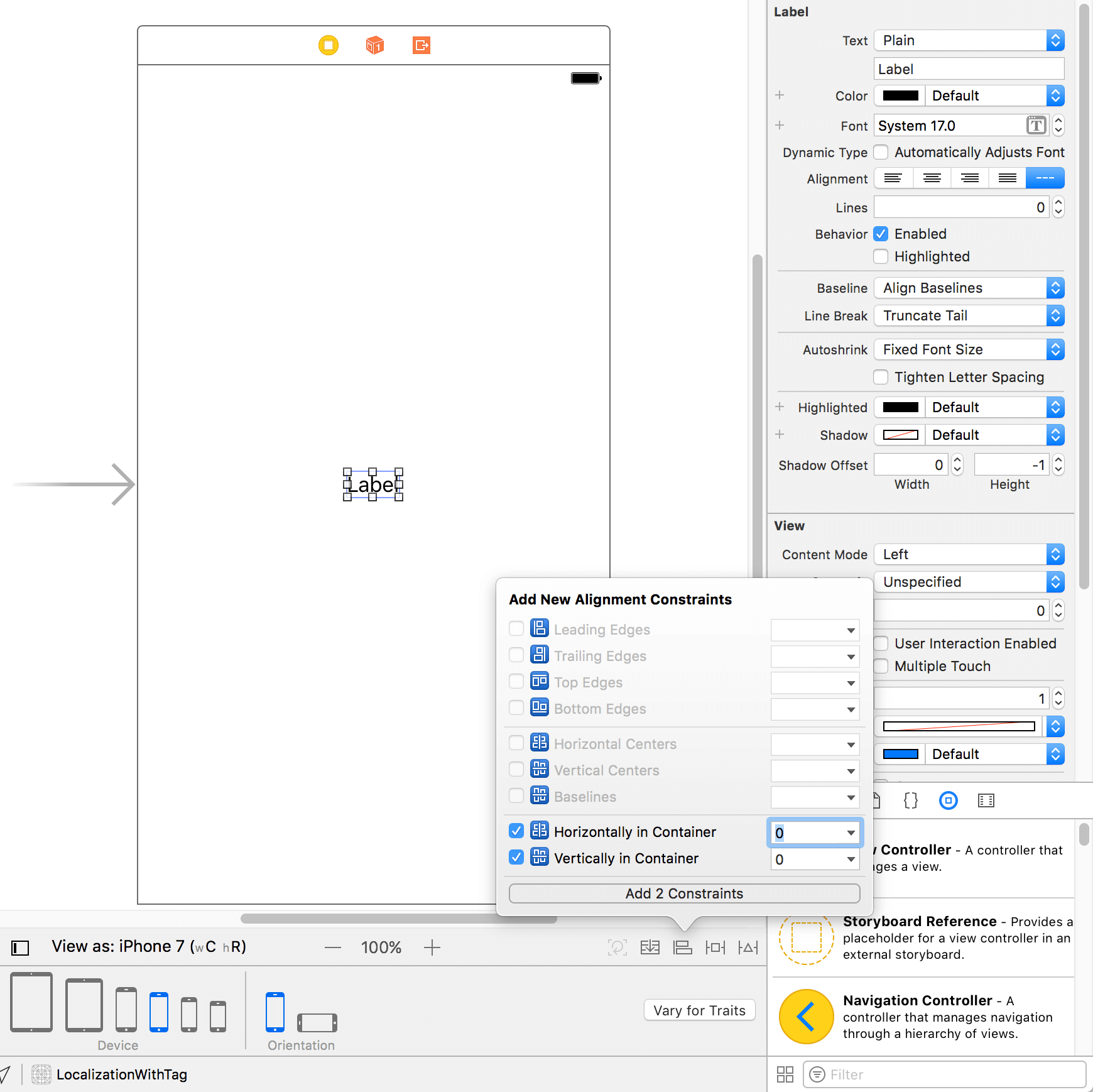Screen dimensions: 1093x1092
Task: Switch to right text alignment segment
Action: (969, 178)
